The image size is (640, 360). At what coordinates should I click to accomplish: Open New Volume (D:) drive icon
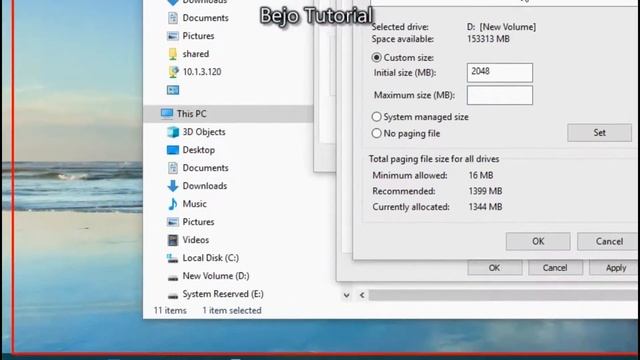[x=173, y=278]
